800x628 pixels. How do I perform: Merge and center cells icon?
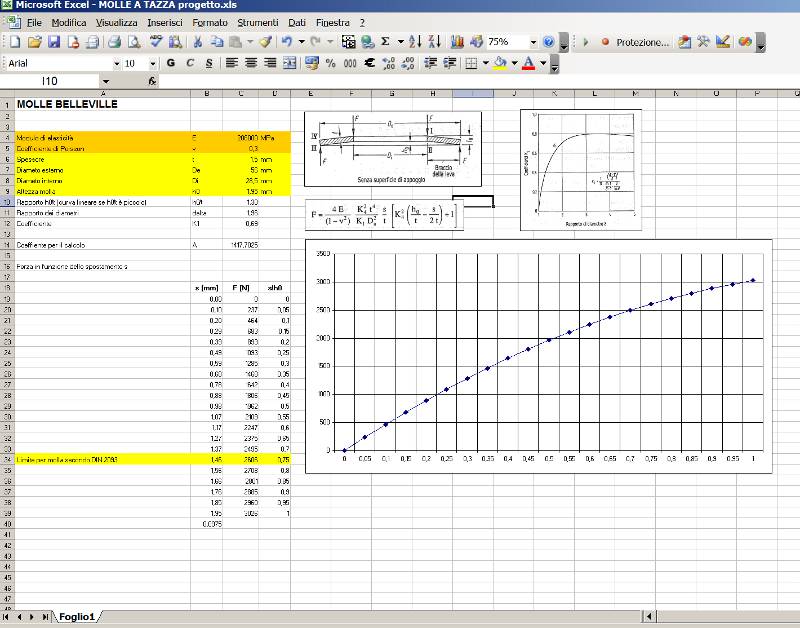(x=289, y=63)
